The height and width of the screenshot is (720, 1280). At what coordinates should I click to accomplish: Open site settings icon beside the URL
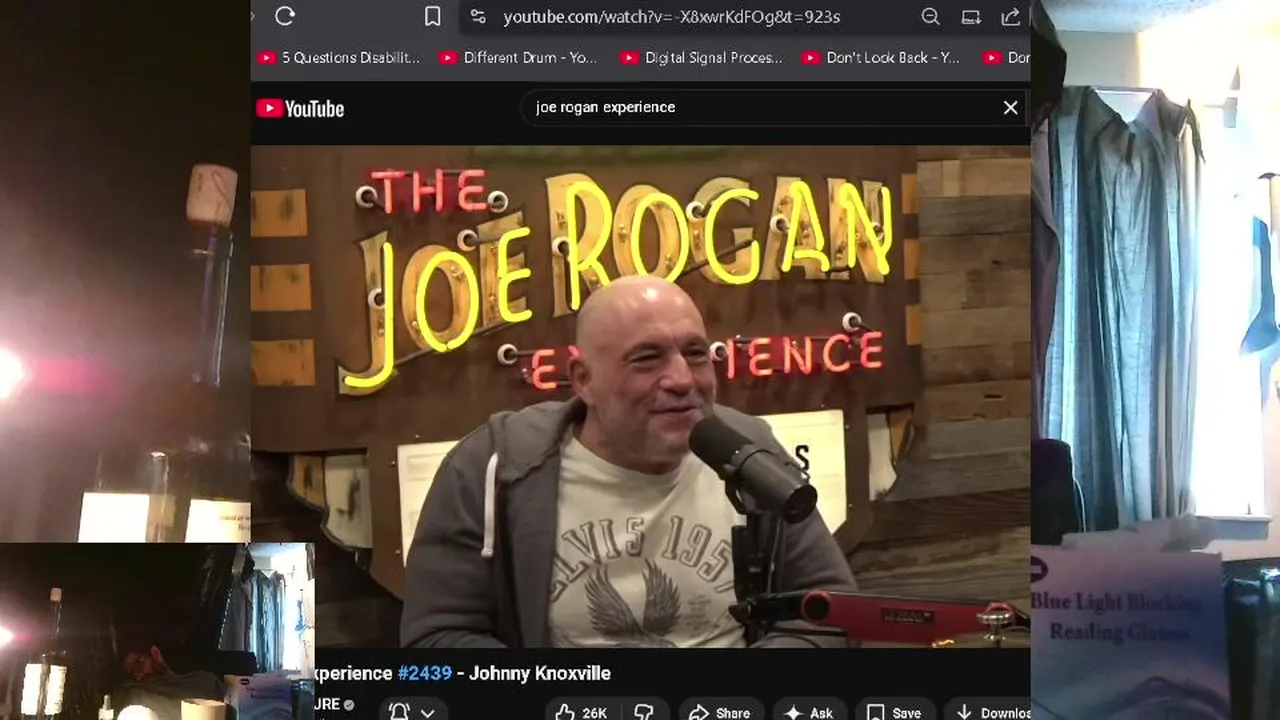coord(478,16)
